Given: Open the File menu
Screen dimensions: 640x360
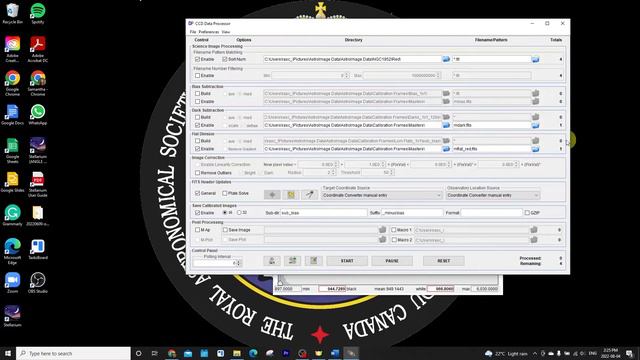Looking at the screenshot, I should coord(193,32).
